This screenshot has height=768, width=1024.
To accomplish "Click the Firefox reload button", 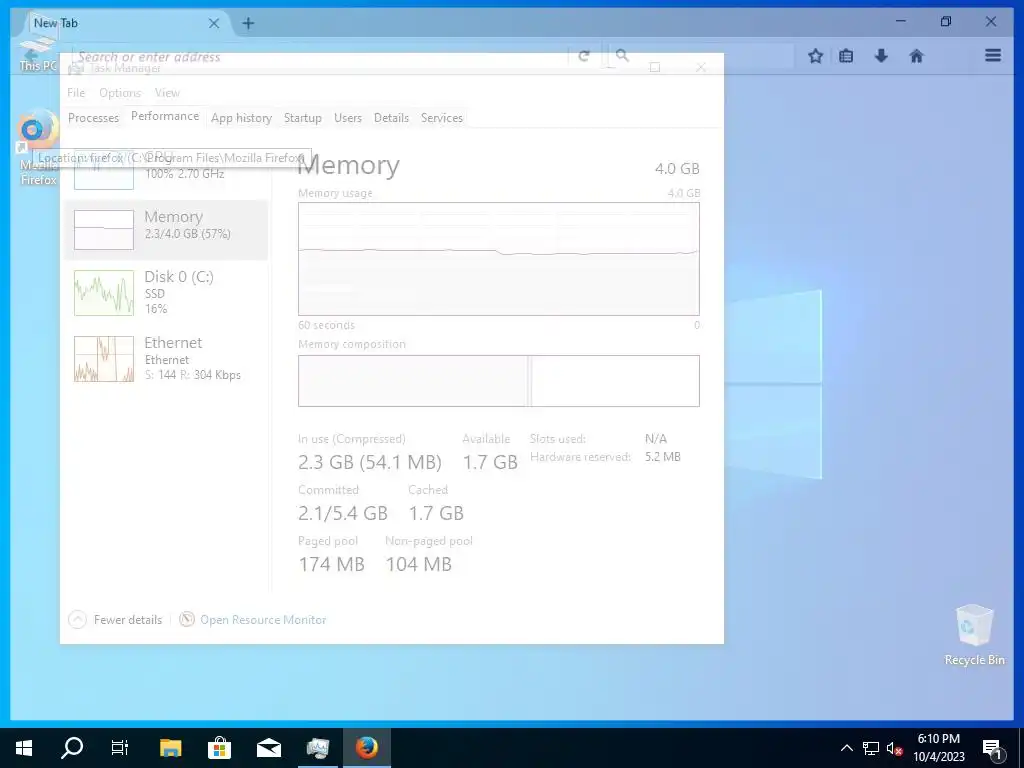I will point(584,56).
